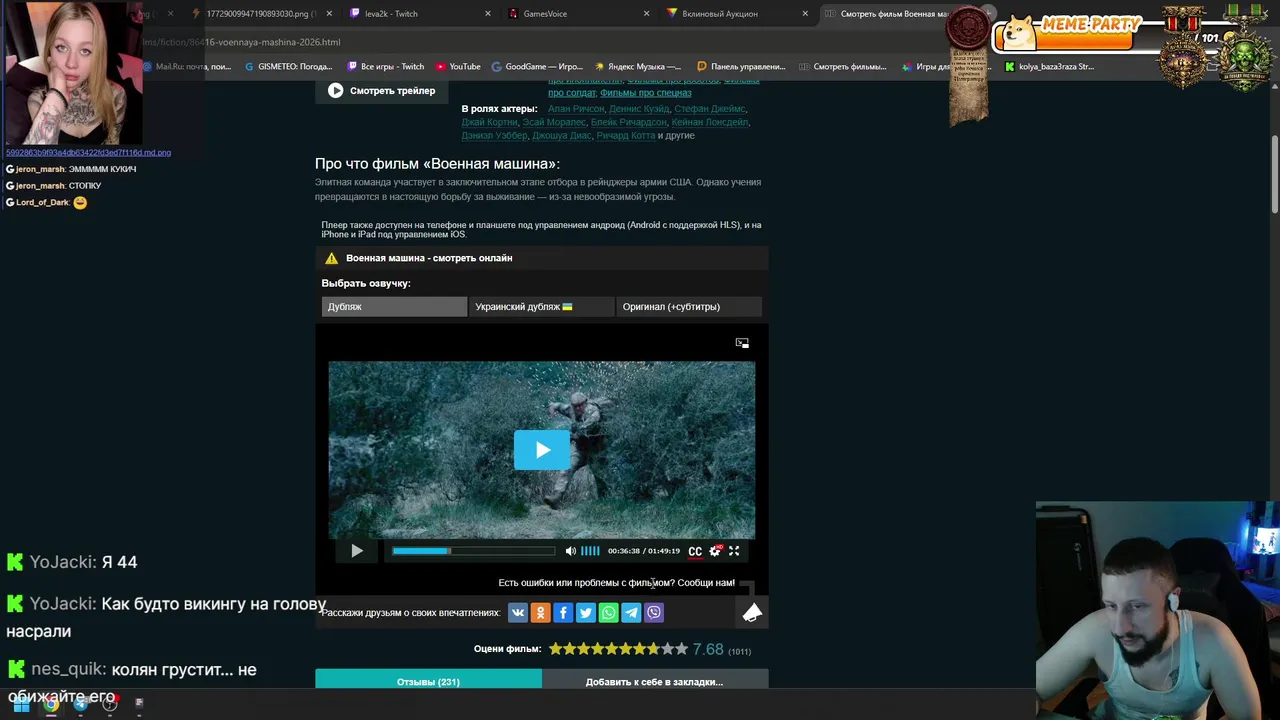Mute the player with the speaker icon

570,551
